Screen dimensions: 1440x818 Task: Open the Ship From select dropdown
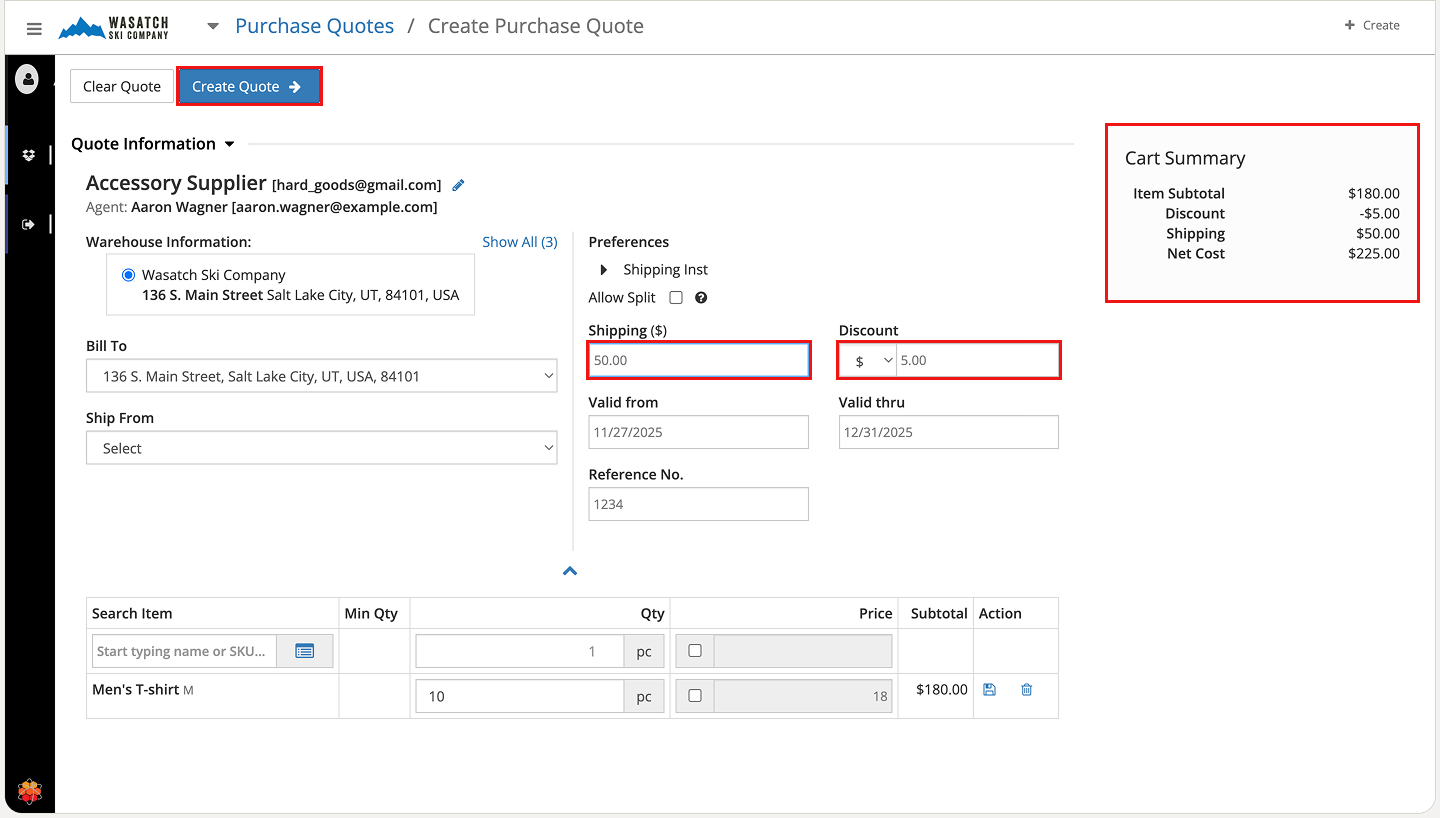tap(322, 449)
